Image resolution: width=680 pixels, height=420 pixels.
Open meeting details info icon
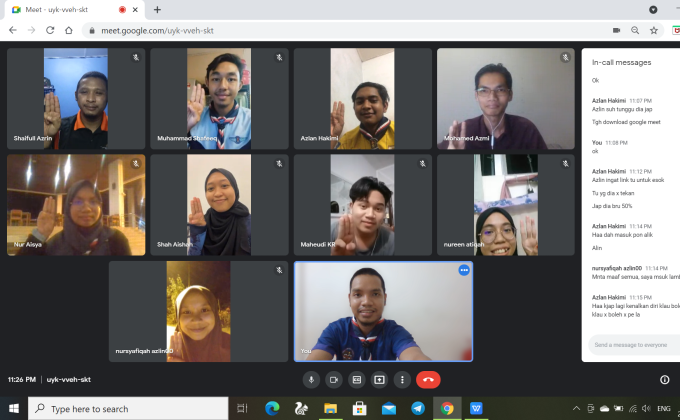pos(664,380)
